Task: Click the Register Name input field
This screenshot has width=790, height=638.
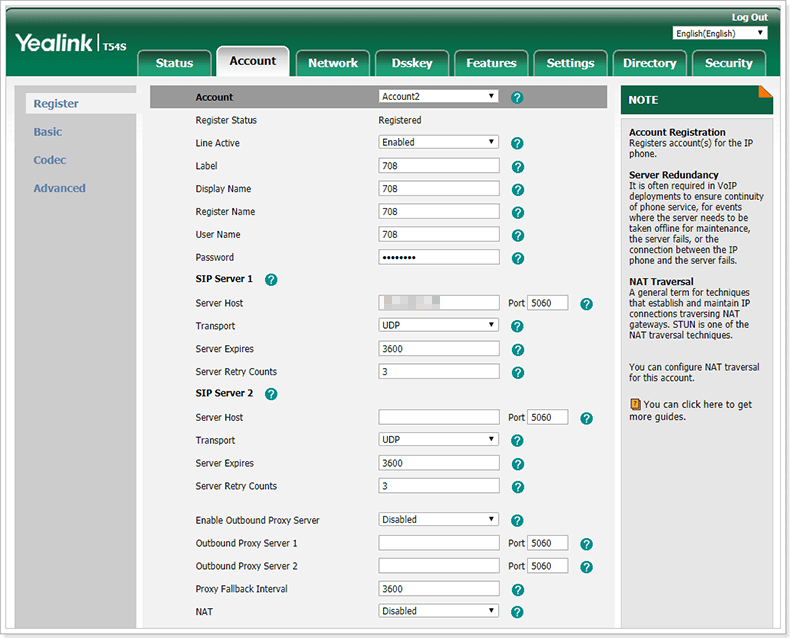Action: coord(439,212)
